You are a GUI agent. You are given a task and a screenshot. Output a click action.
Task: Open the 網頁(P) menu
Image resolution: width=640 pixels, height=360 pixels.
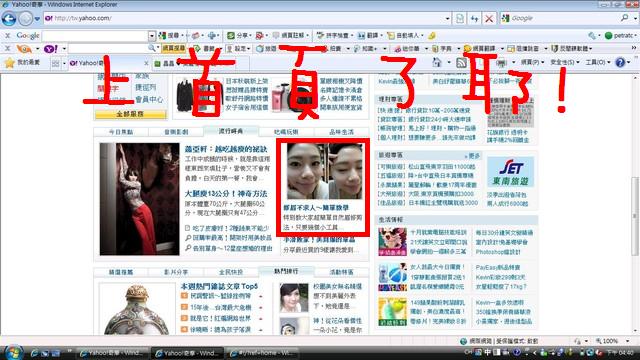(x=533, y=62)
